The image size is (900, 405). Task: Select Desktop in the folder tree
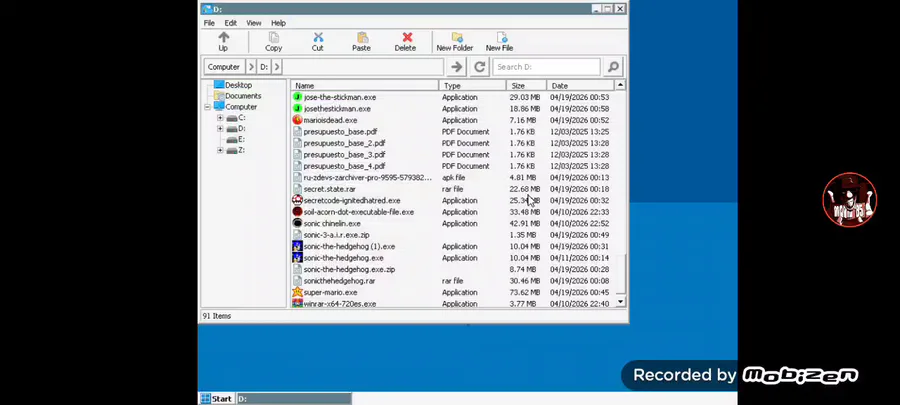coord(238,85)
